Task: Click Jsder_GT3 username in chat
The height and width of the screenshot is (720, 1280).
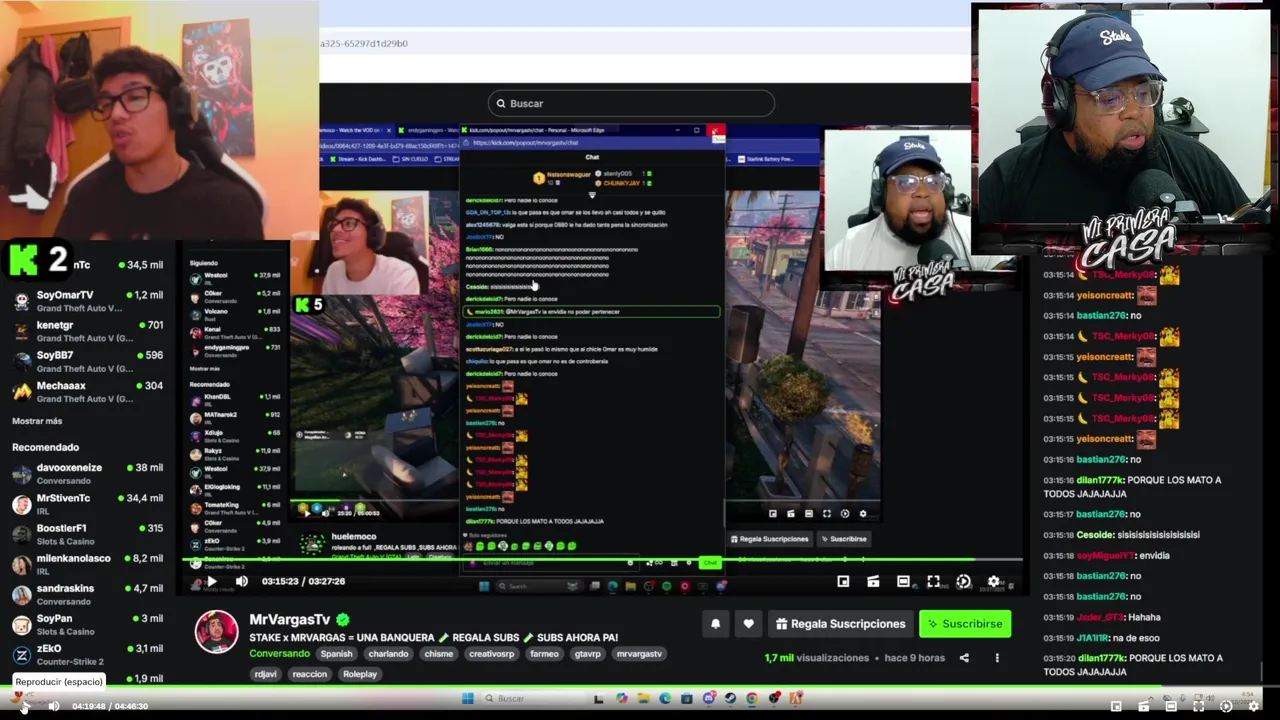Action: click(x=1100, y=617)
